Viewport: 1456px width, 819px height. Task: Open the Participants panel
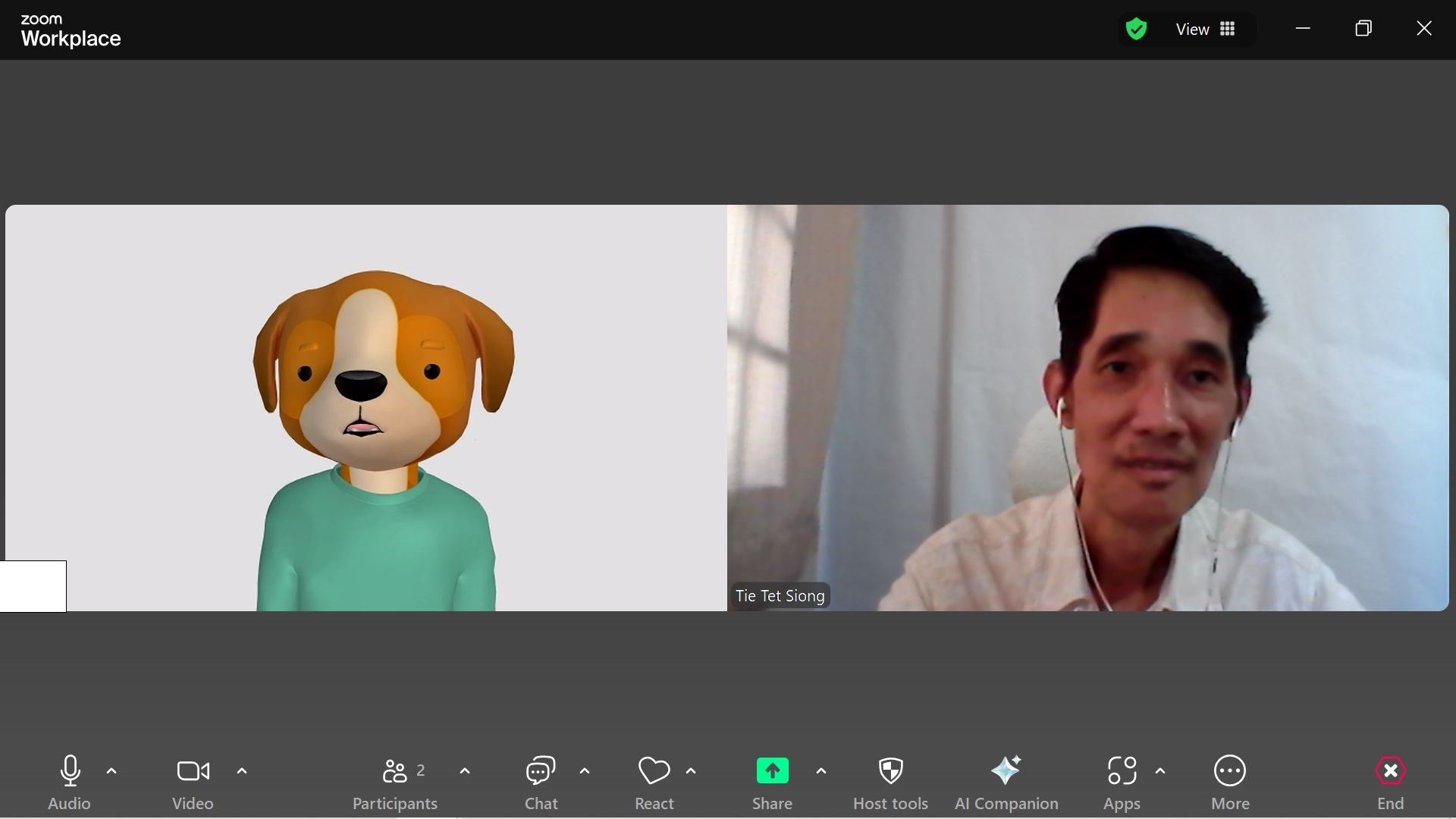394,771
